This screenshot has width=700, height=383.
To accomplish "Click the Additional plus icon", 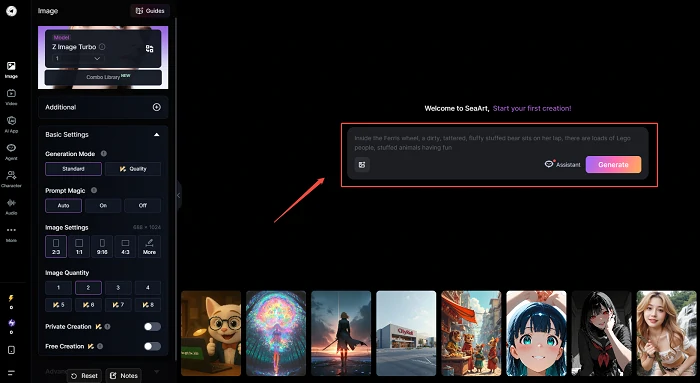I will [x=157, y=107].
